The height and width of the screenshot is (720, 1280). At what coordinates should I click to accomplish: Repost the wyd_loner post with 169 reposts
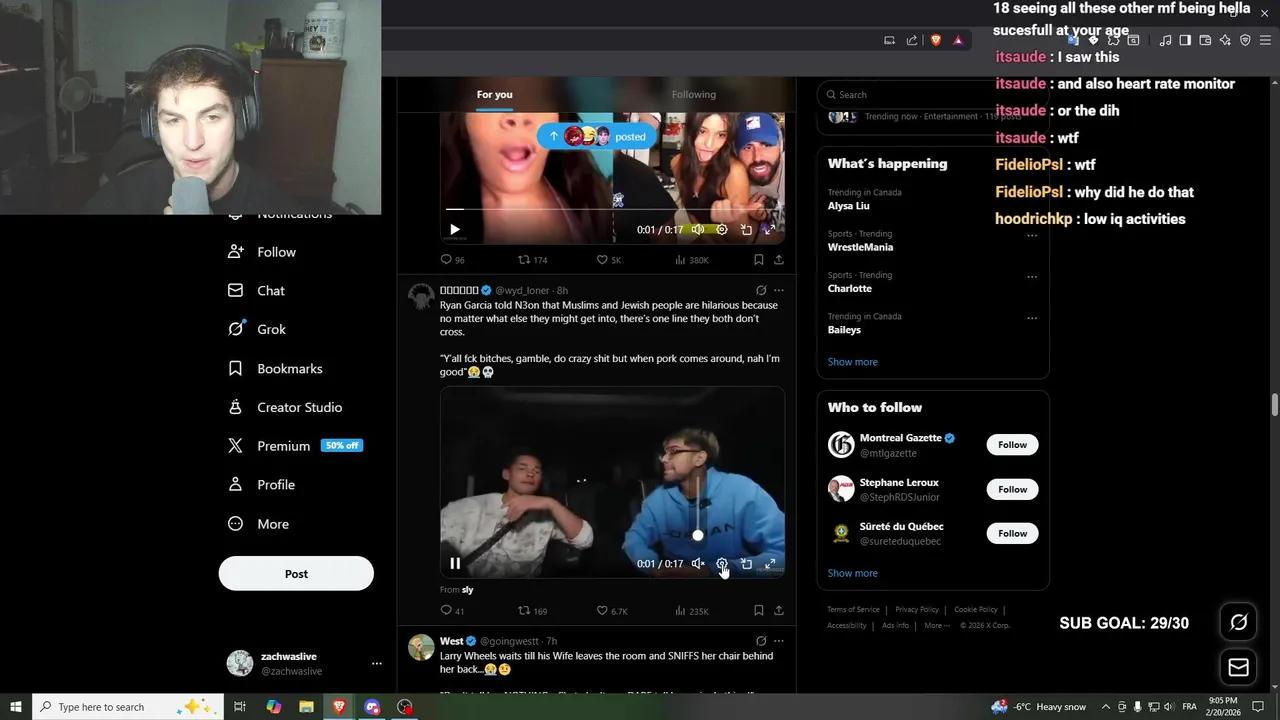coord(532,611)
